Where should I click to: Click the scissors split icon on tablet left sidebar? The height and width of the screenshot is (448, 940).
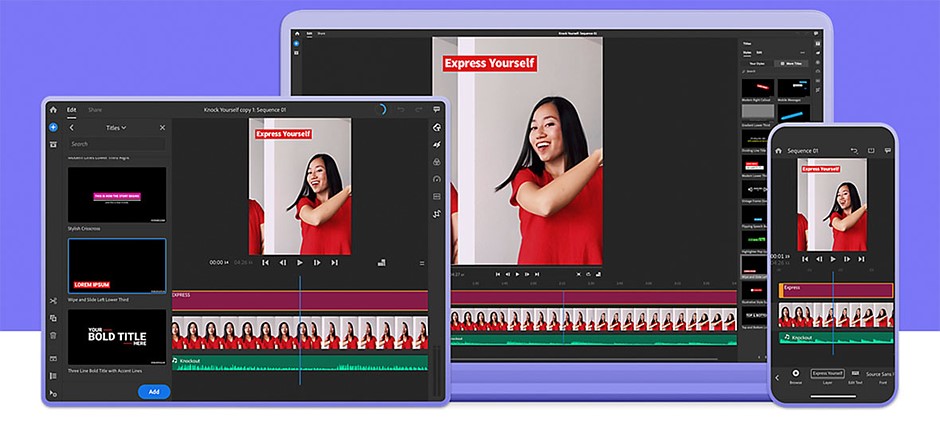(53, 300)
